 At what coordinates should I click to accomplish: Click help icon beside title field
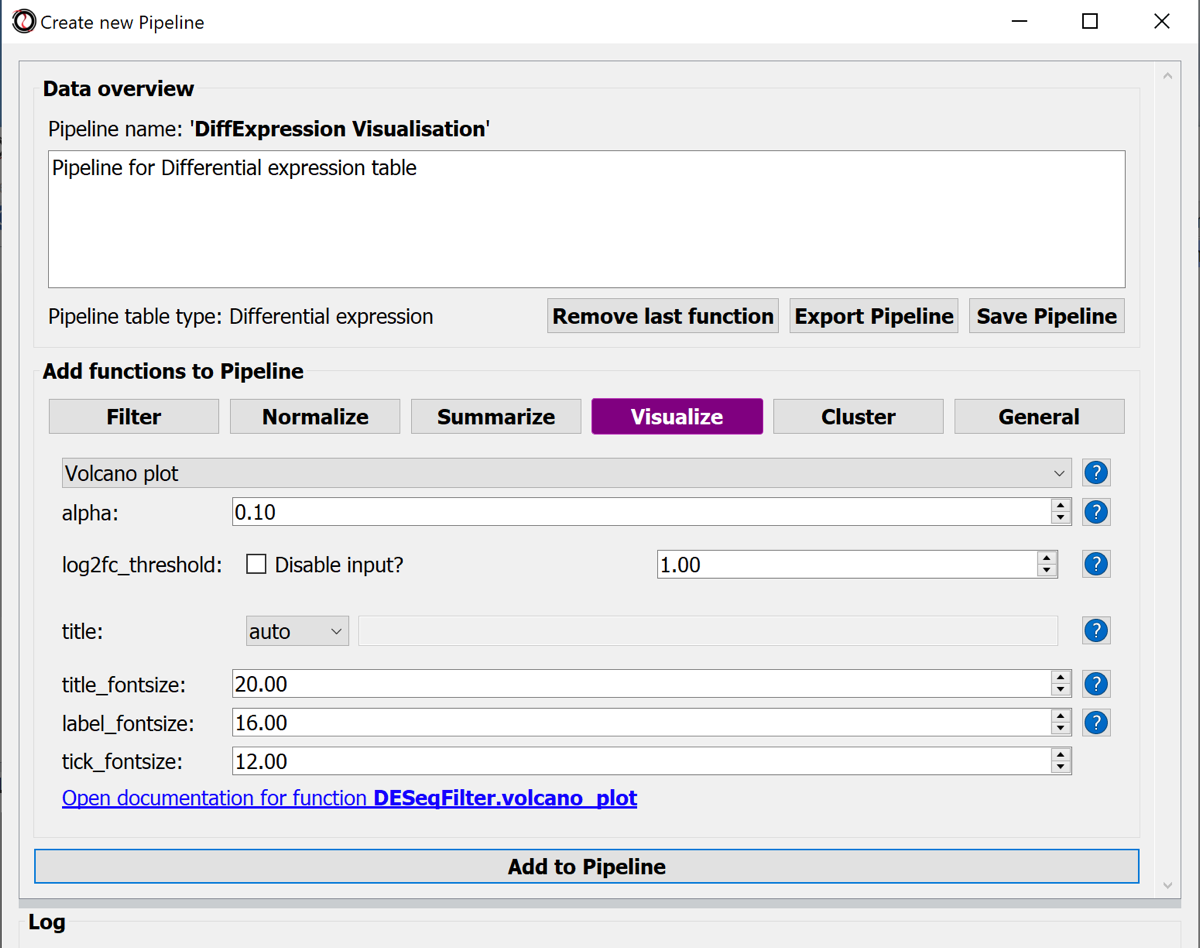[1096, 631]
